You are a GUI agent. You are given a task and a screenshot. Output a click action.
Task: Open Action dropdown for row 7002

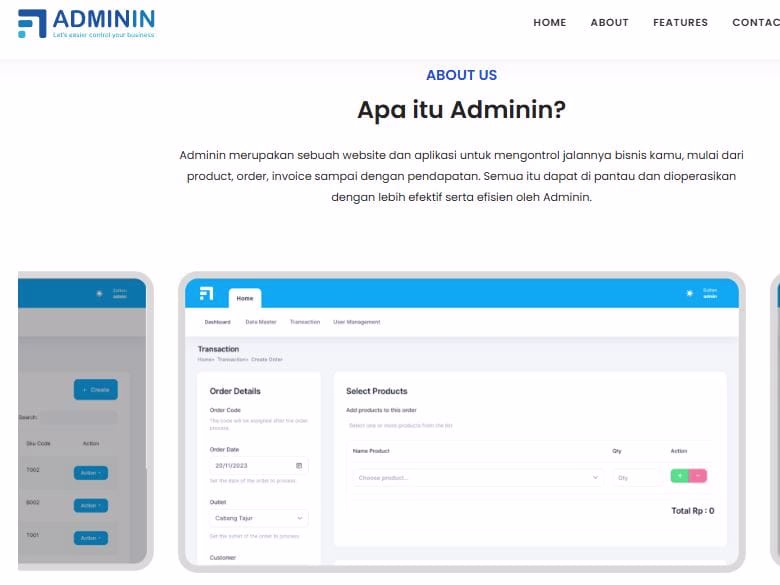(91, 473)
